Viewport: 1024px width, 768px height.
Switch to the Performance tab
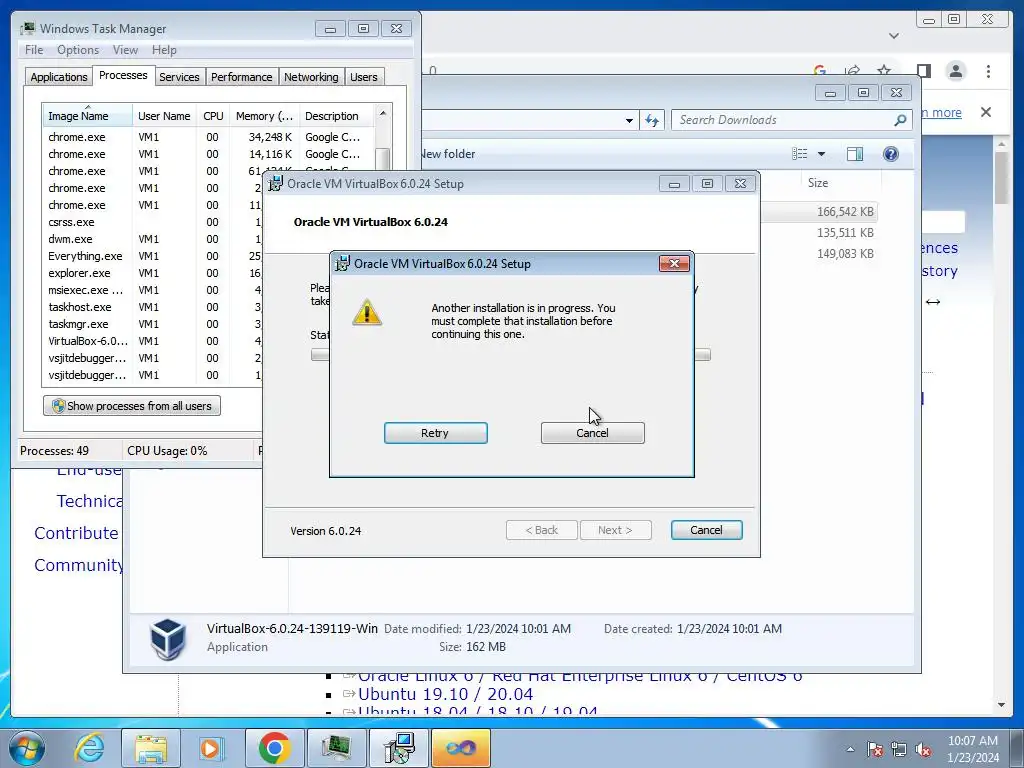point(242,77)
